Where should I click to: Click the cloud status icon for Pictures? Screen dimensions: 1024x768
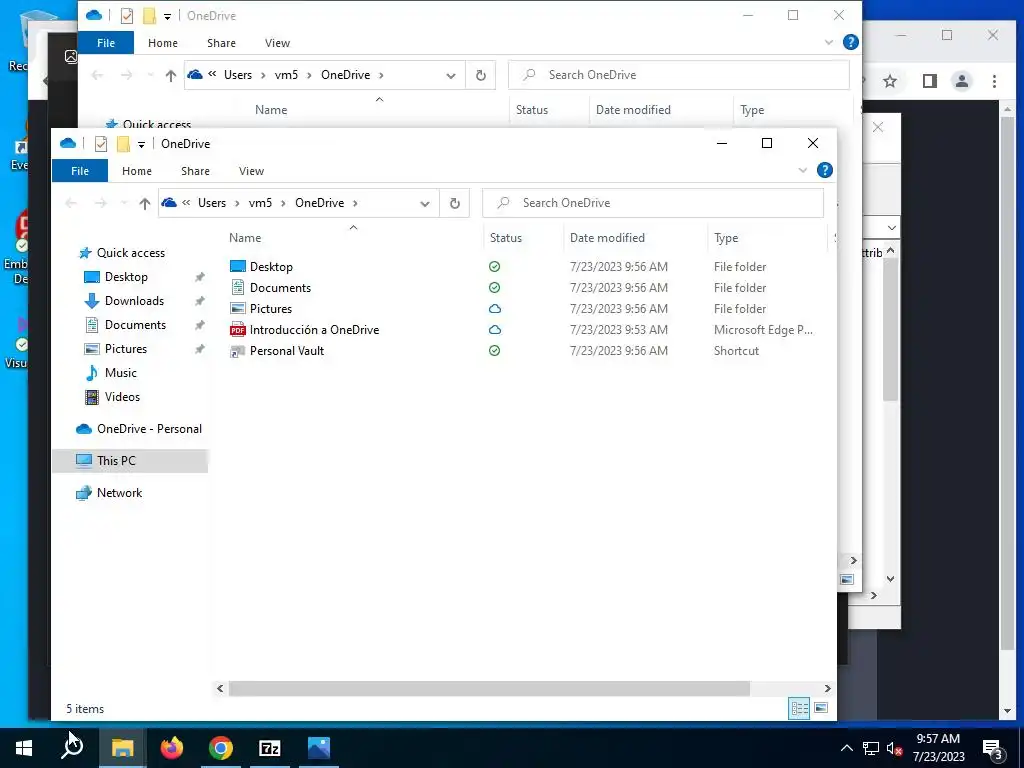(494, 308)
